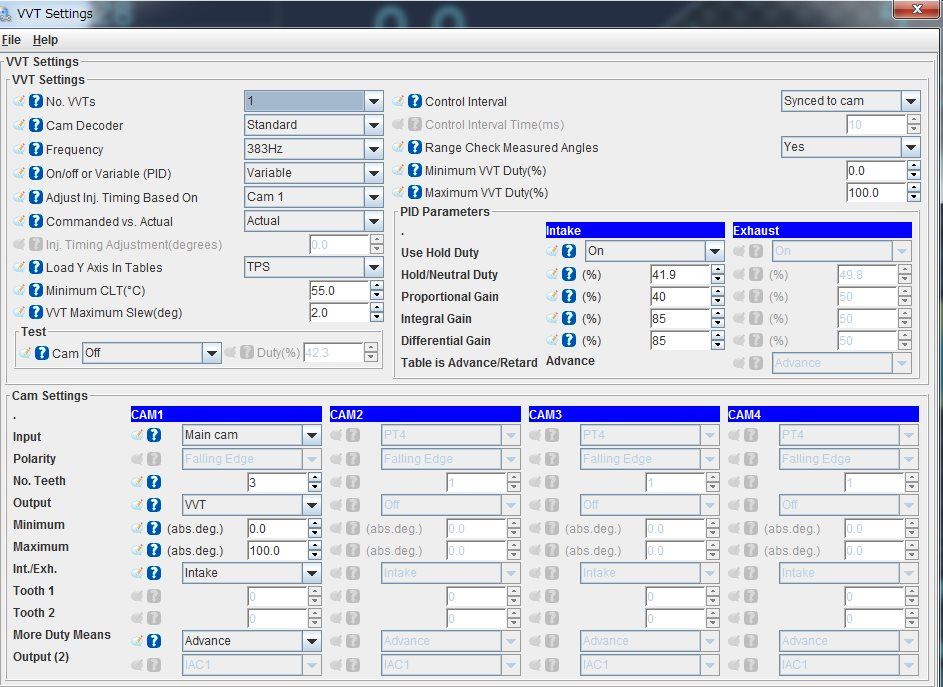Screen dimensions: 943x687
Task: Show help for Load Y Axis In Tables
Action: (36, 267)
